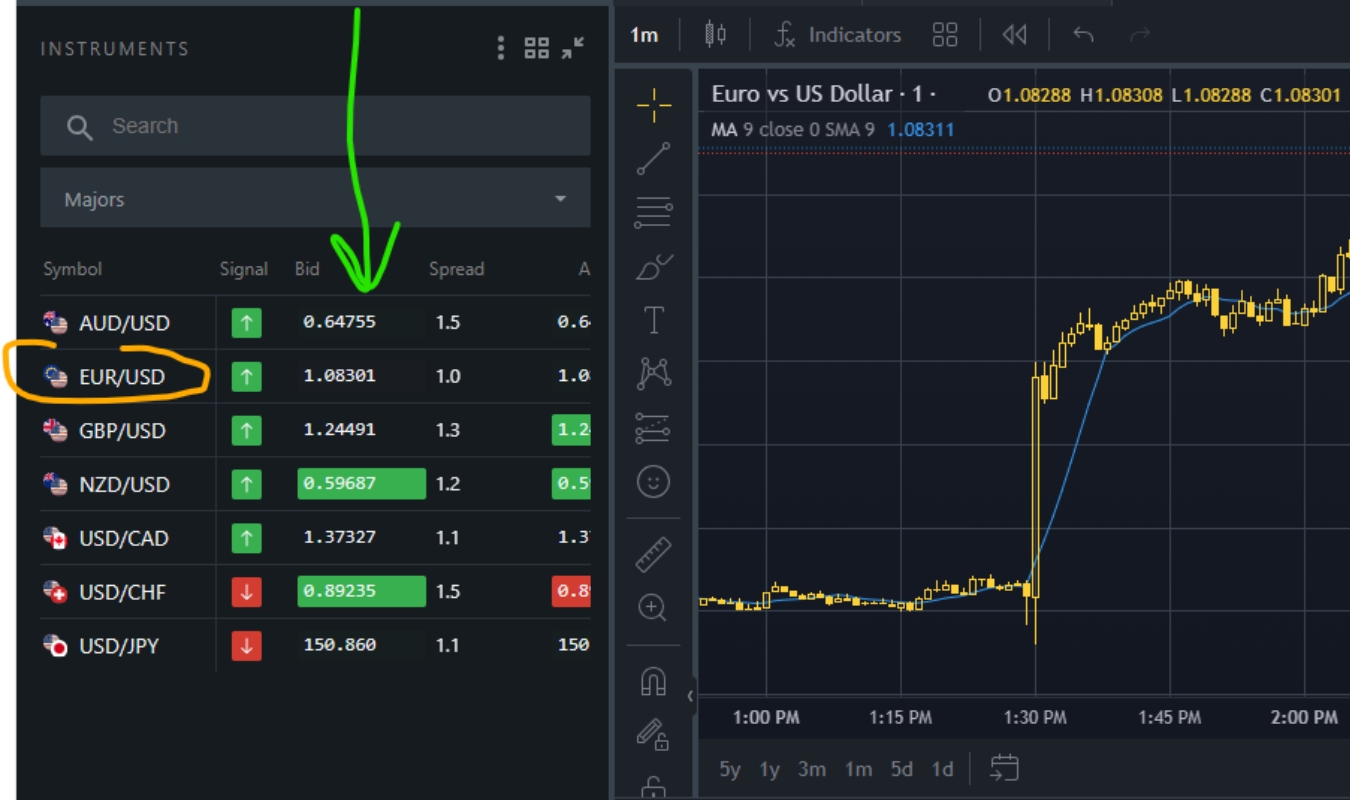
Task: Select the AUD/USD instrument
Action: [x=124, y=323]
